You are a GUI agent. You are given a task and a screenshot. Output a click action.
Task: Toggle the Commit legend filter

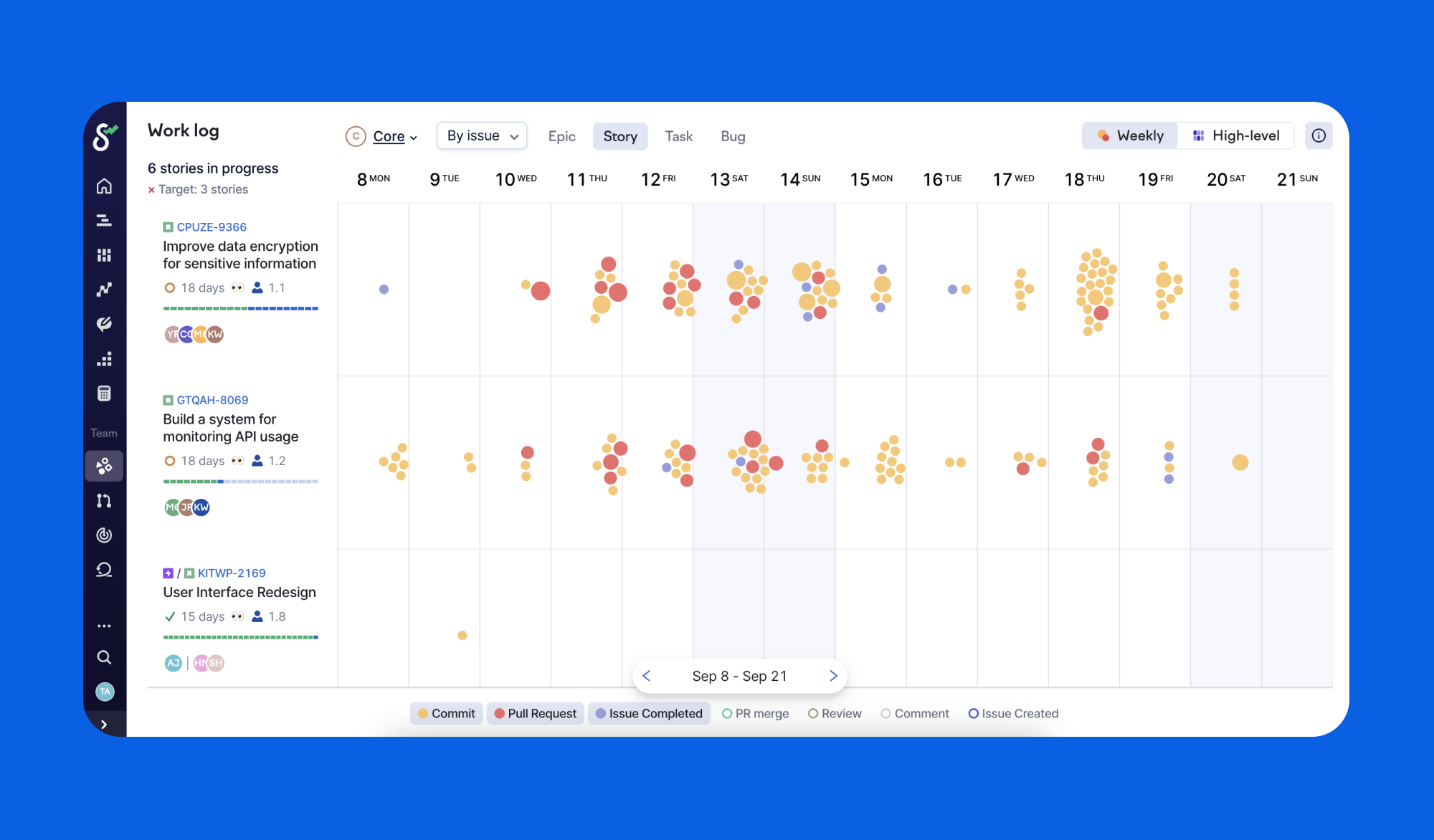click(446, 713)
